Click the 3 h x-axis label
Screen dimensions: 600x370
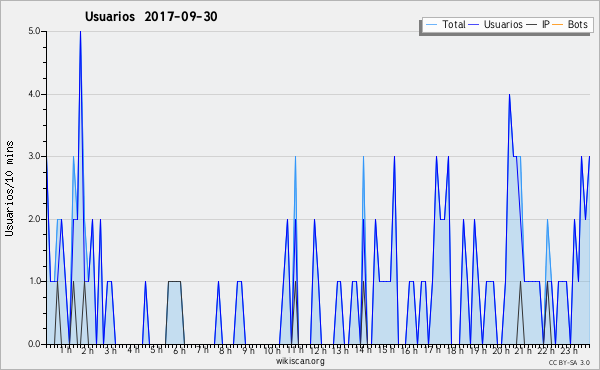pos(111,350)
